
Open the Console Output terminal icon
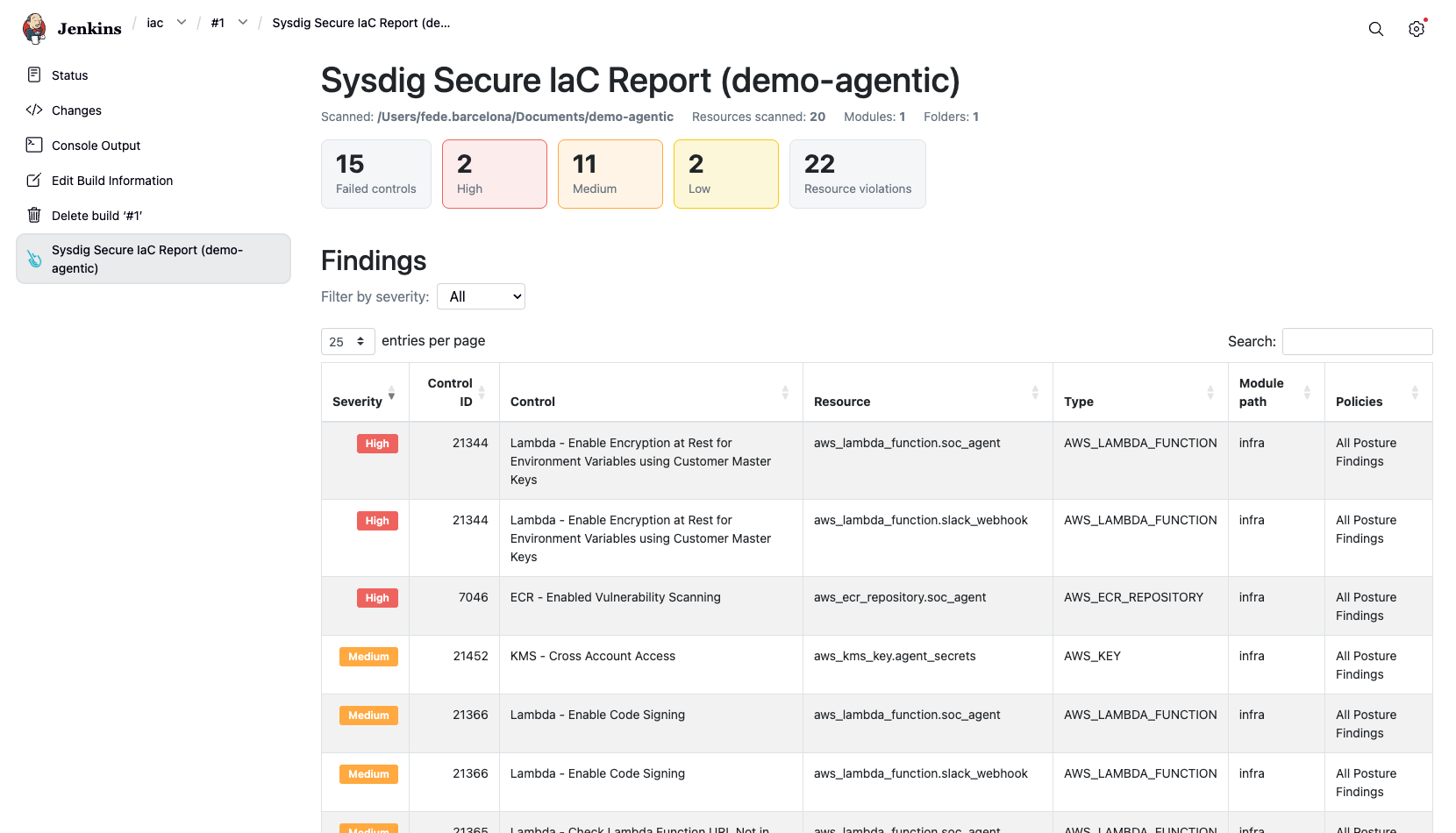point(34,145)
